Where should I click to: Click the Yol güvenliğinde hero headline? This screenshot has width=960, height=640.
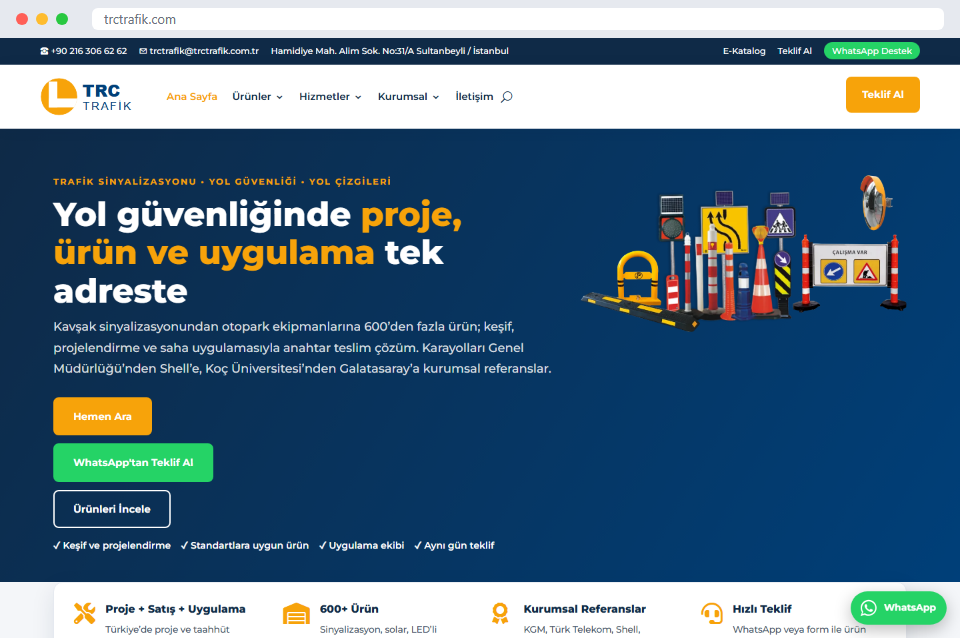pos(257,253)
